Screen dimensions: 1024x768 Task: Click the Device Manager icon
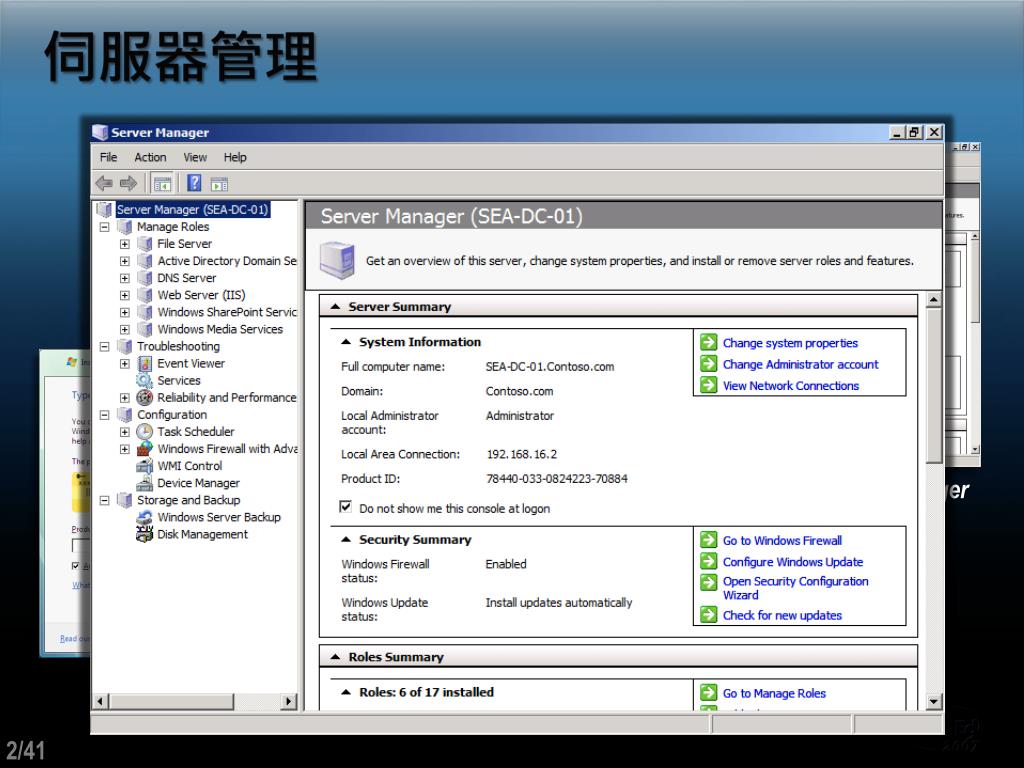[x=144, y=483]
